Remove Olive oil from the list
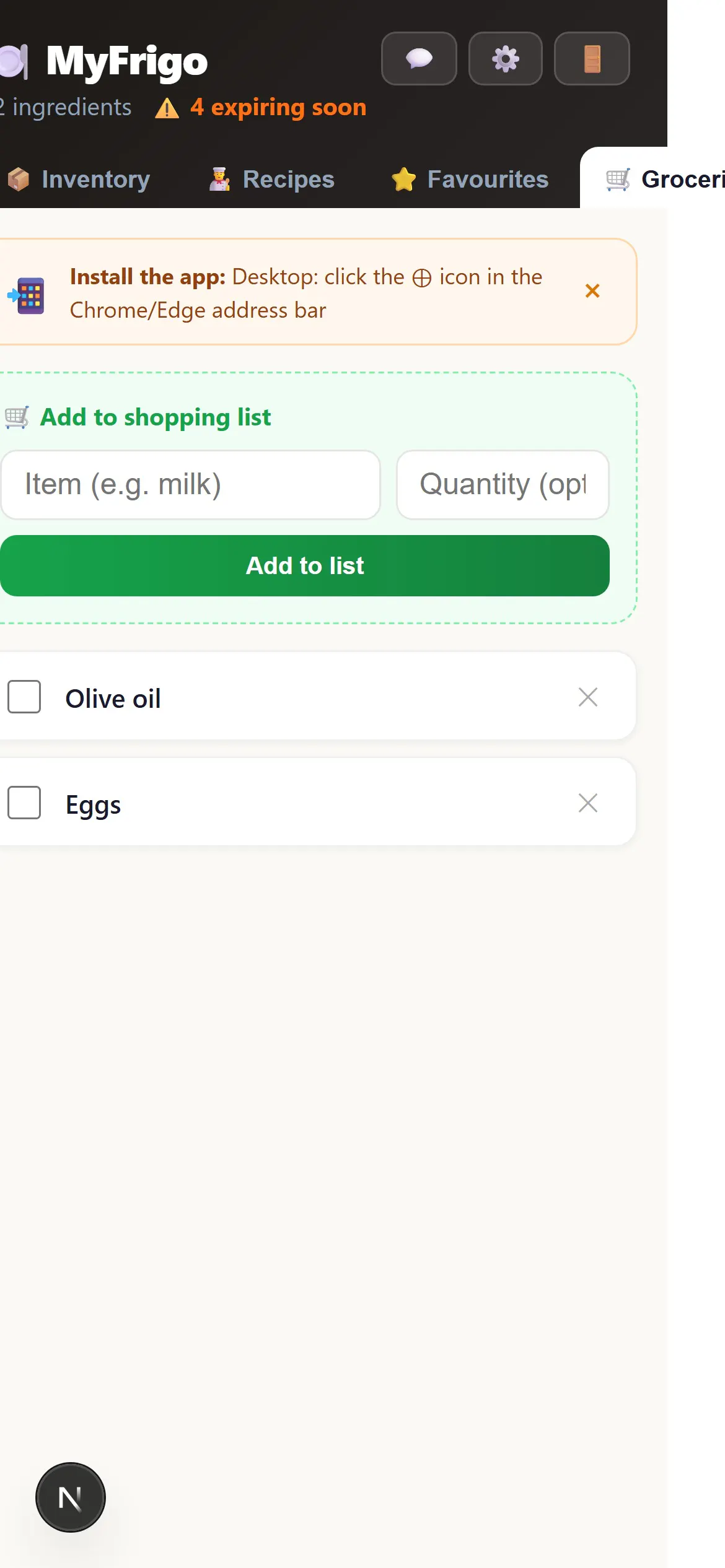 pos(587,697)
